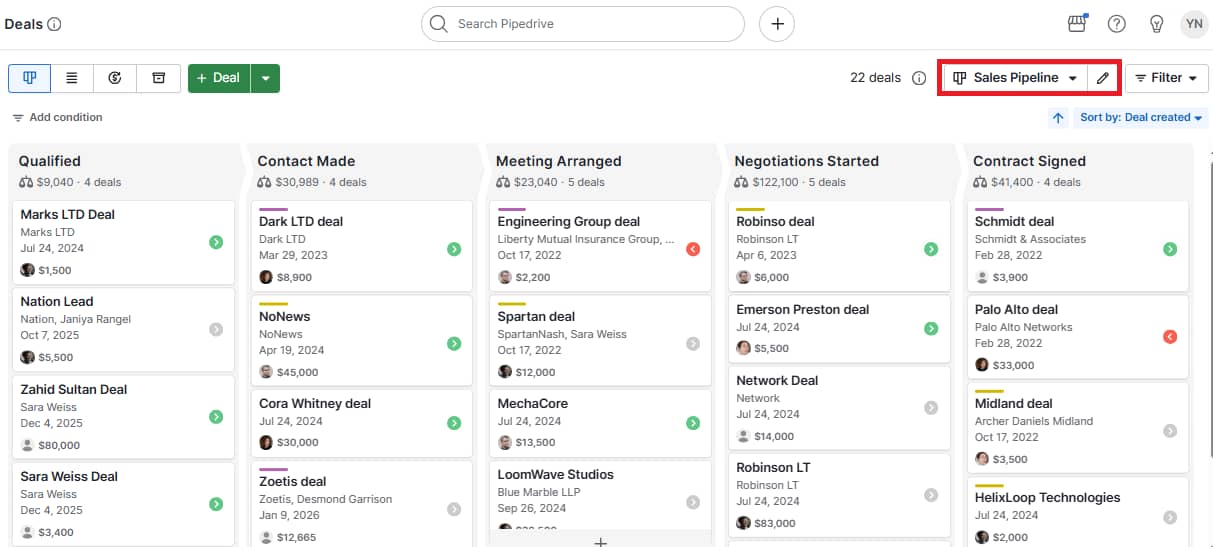This screenshot has width=1213, height=547.
Task: Expand the Deal button dropdown arrow
Action: [x=265, y=78]
